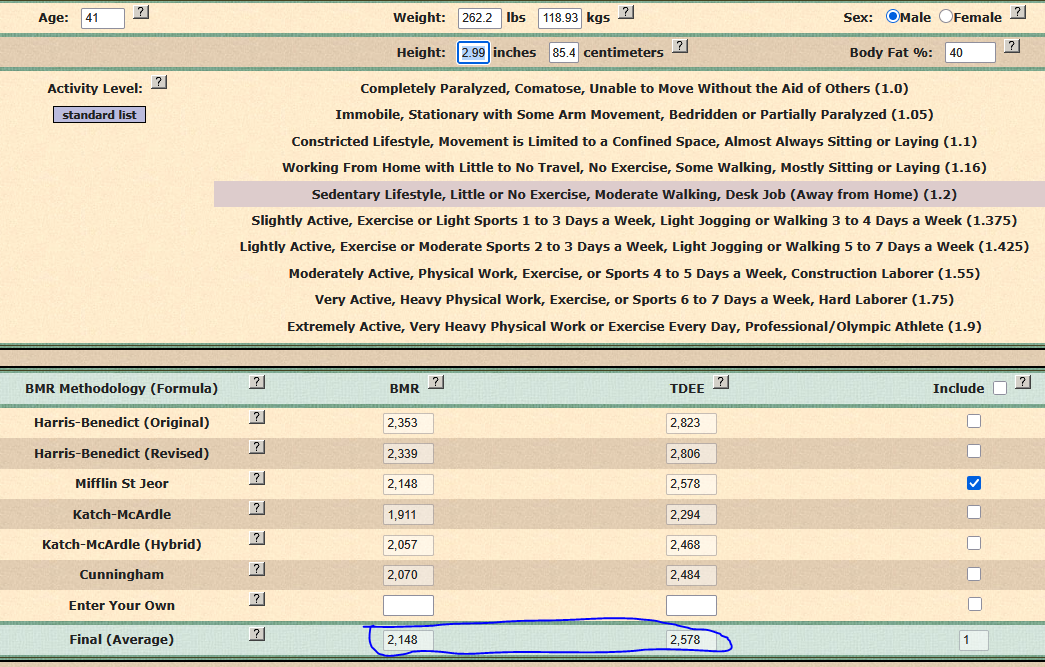Click Cunningham TDEE value 2,484

(691, 575)
